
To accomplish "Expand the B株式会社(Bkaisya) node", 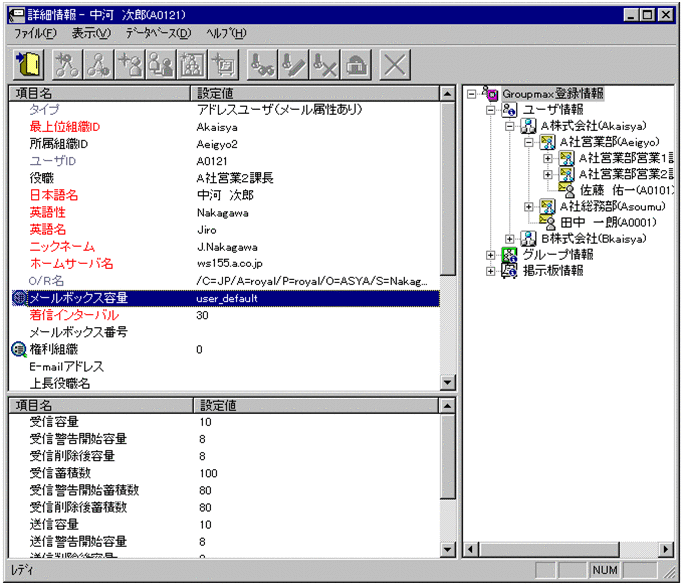I will pyautogui.click(x=510, y=239).
